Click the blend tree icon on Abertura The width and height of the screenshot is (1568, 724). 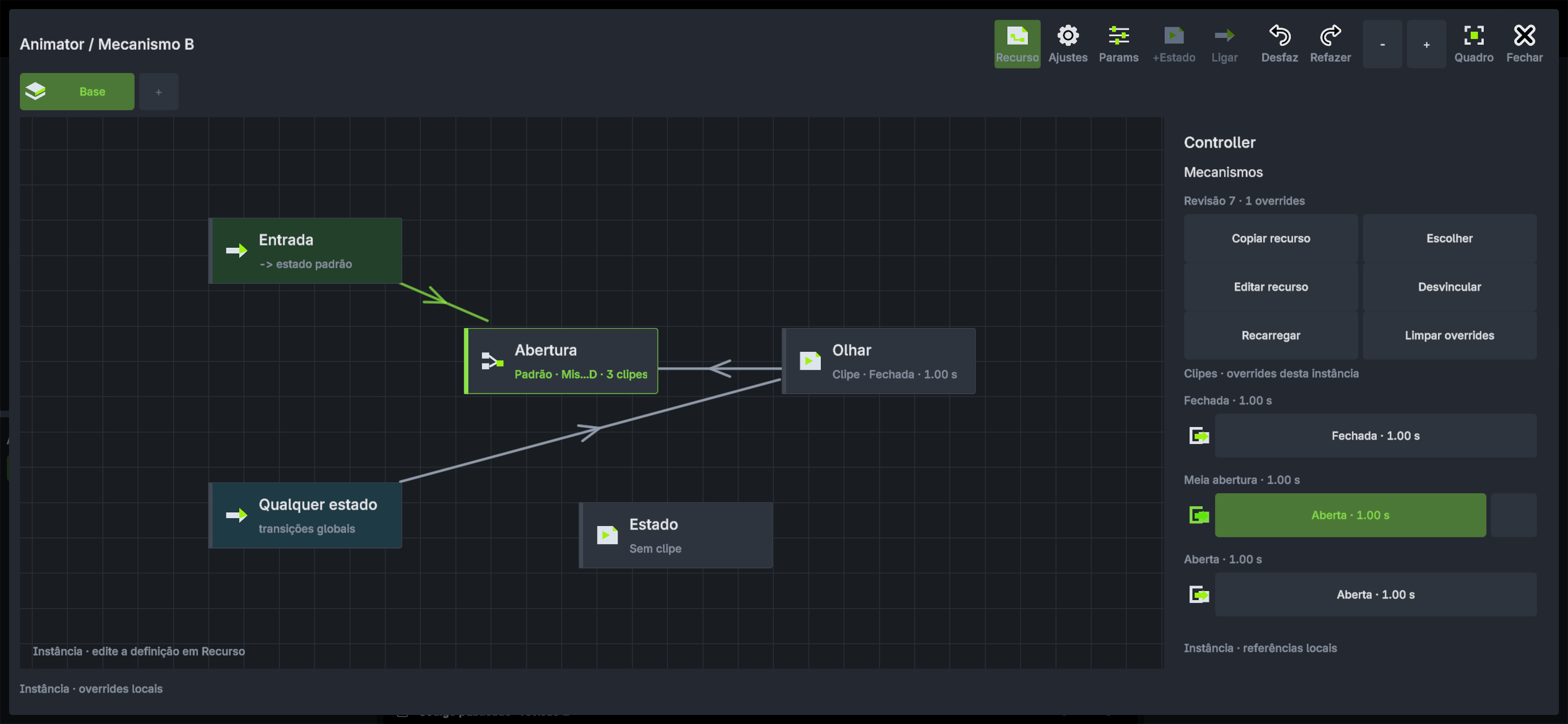pos(492,361)
